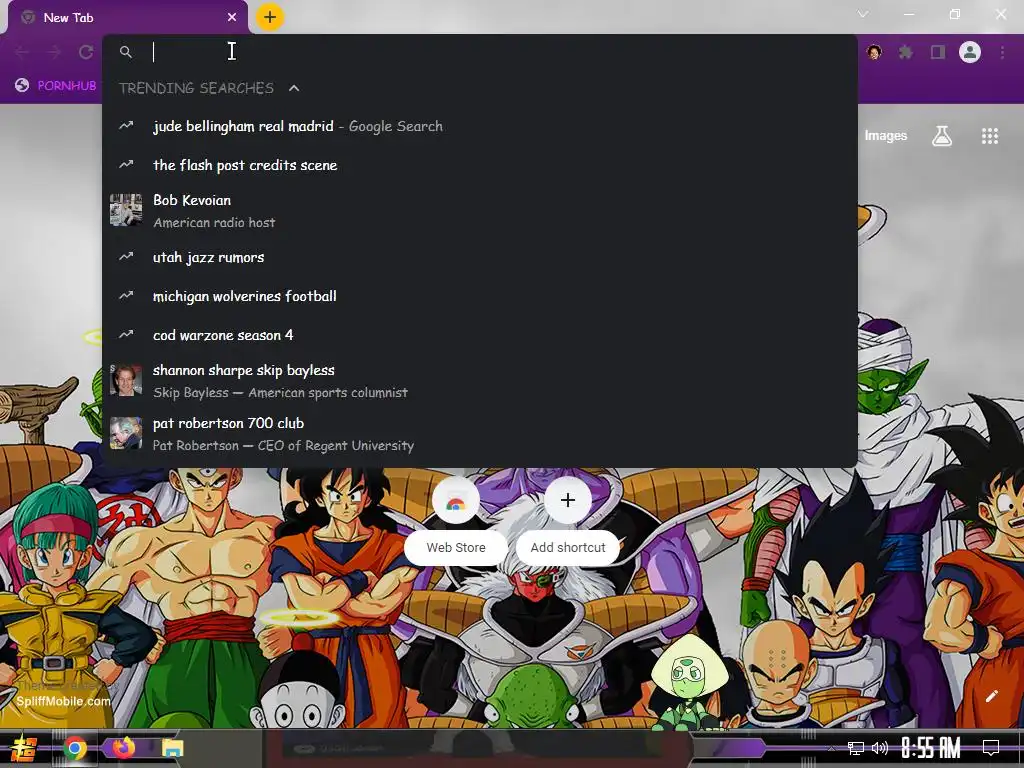Screen dimensions: 1024x768
Task: Click the network tray icon
Action: (856, 748)
